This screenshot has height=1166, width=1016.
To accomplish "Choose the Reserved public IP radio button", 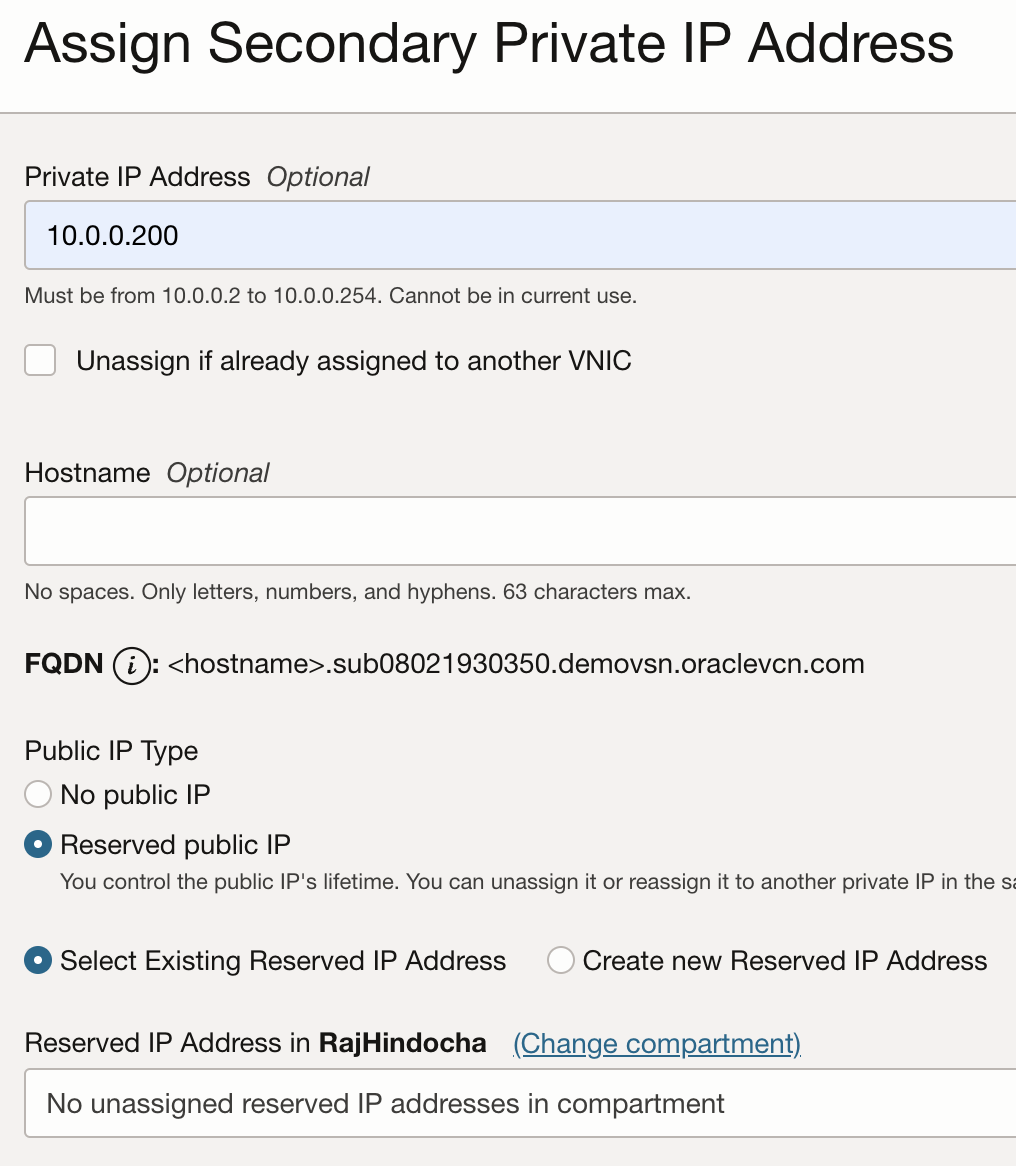I will 38,845.
